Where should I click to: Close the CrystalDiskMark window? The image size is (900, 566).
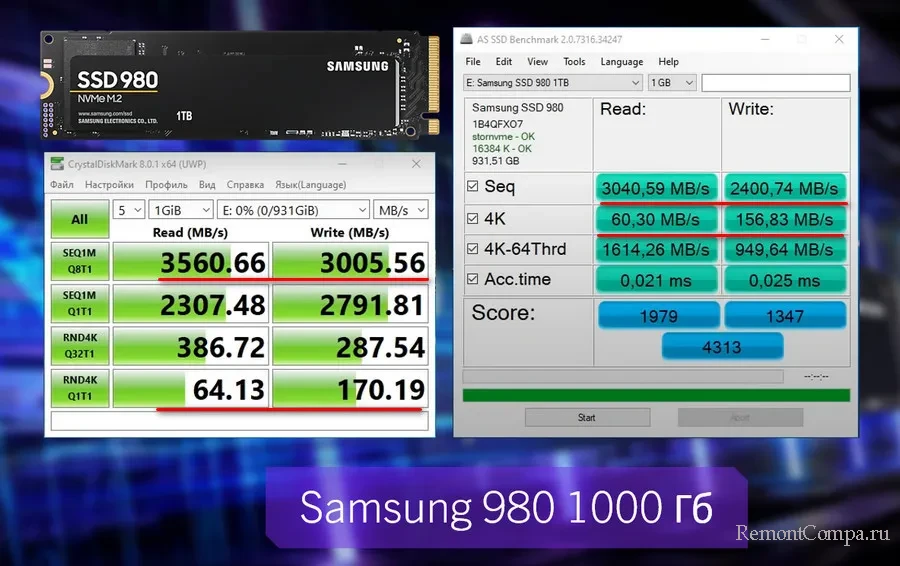pyautogui.click(x=416, y=164)
